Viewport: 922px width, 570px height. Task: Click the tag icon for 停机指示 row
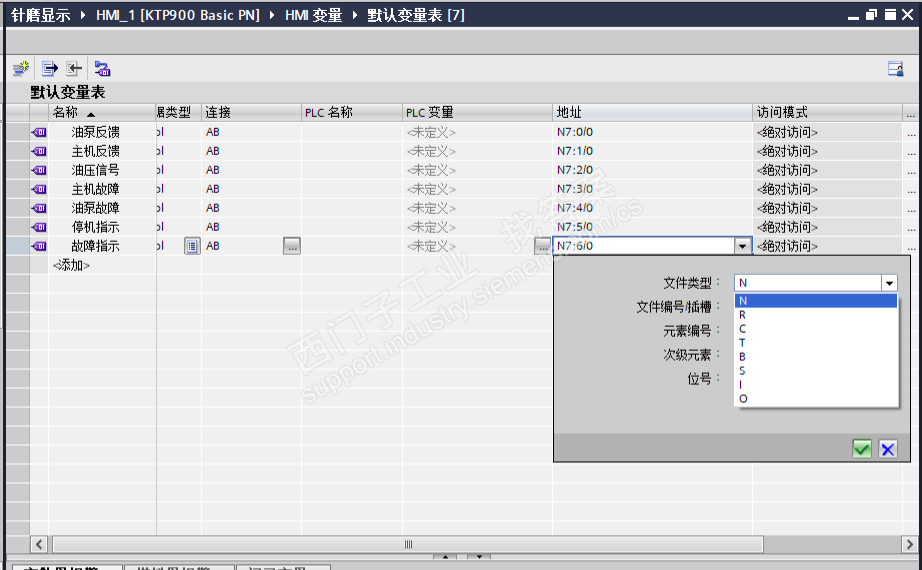39,226
